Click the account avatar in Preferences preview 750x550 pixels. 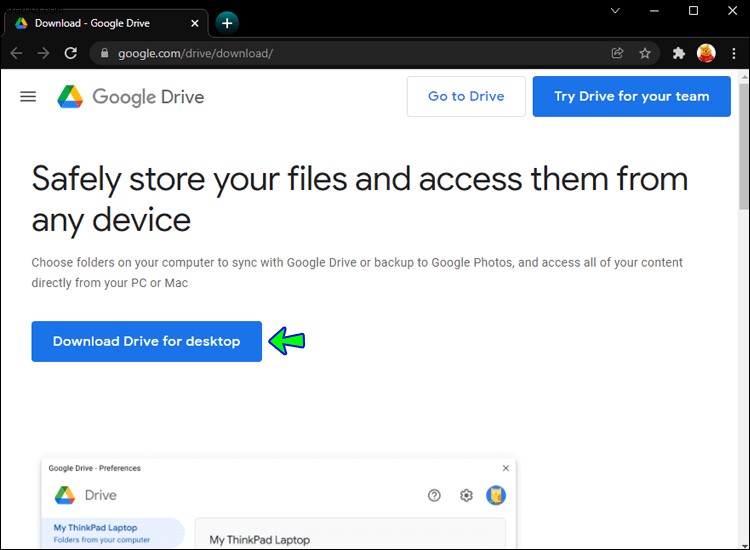tap(496, 495)
